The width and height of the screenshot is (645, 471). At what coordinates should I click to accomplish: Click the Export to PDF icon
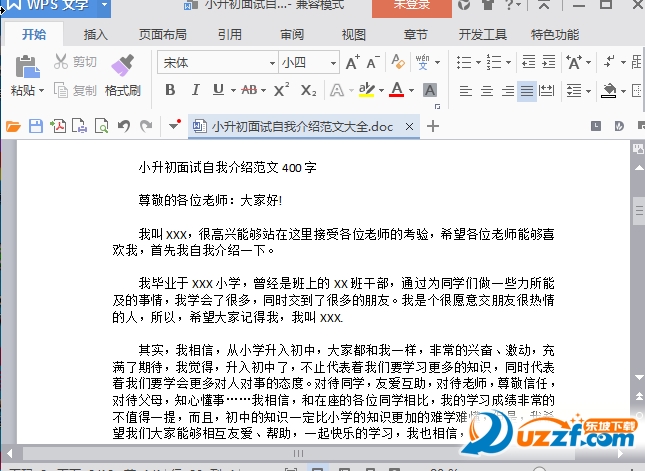(x=58, y=126)
